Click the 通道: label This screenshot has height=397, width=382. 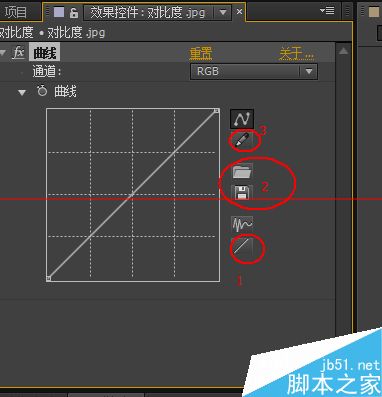(x=47, y=71)
